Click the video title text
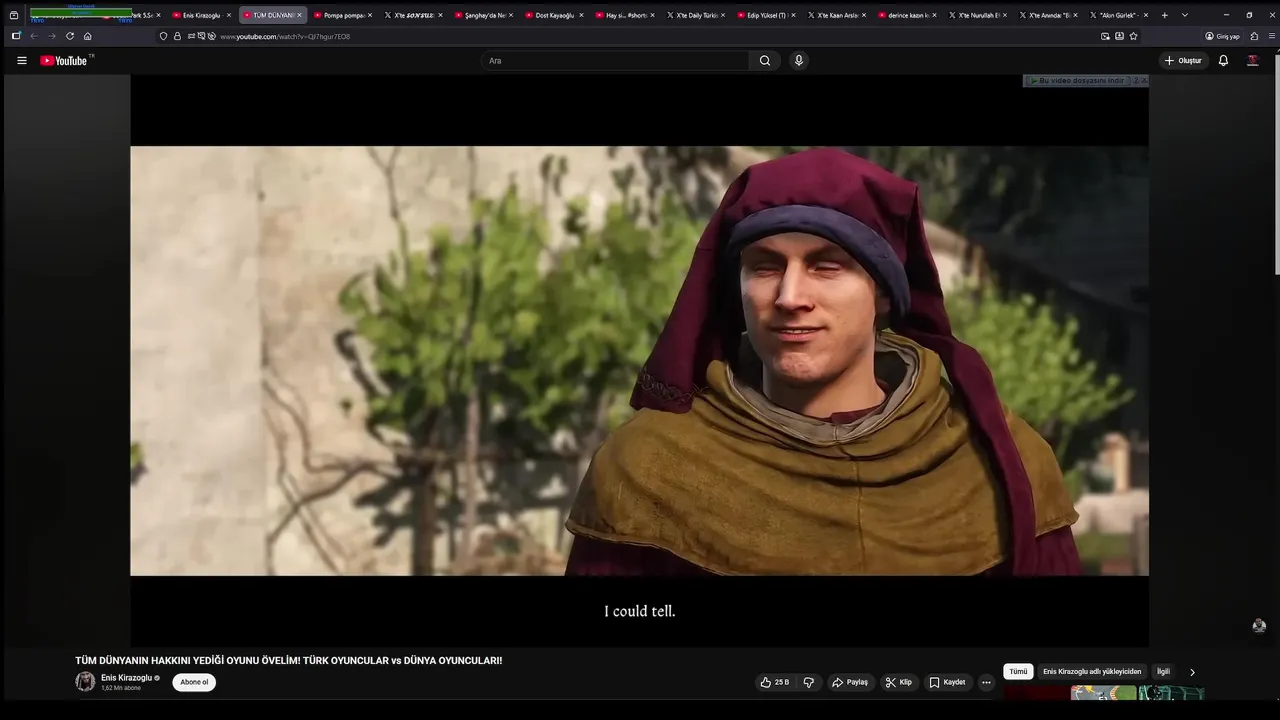The height and width of the screenshot is (720, 1280). 288,661
